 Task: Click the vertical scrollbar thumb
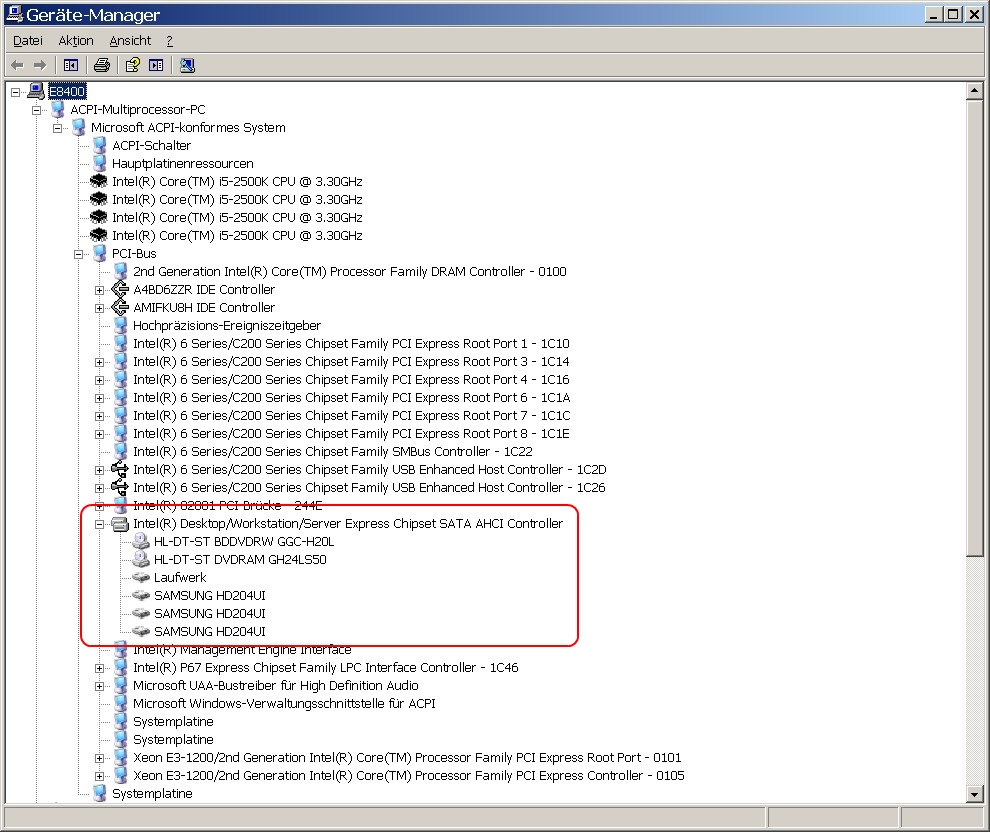(974, 328)
